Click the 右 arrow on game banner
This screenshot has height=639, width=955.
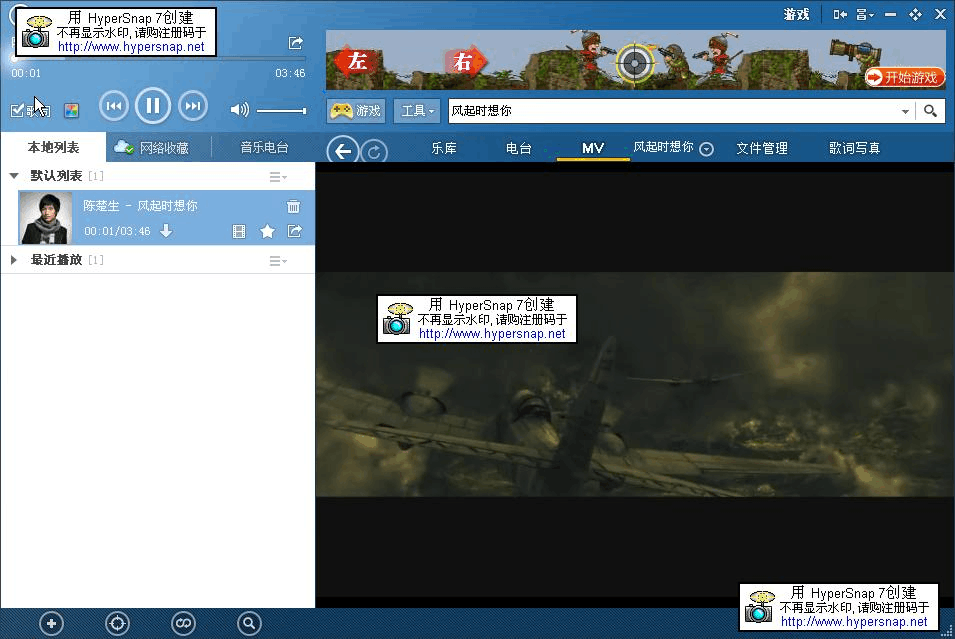(465, 61)
